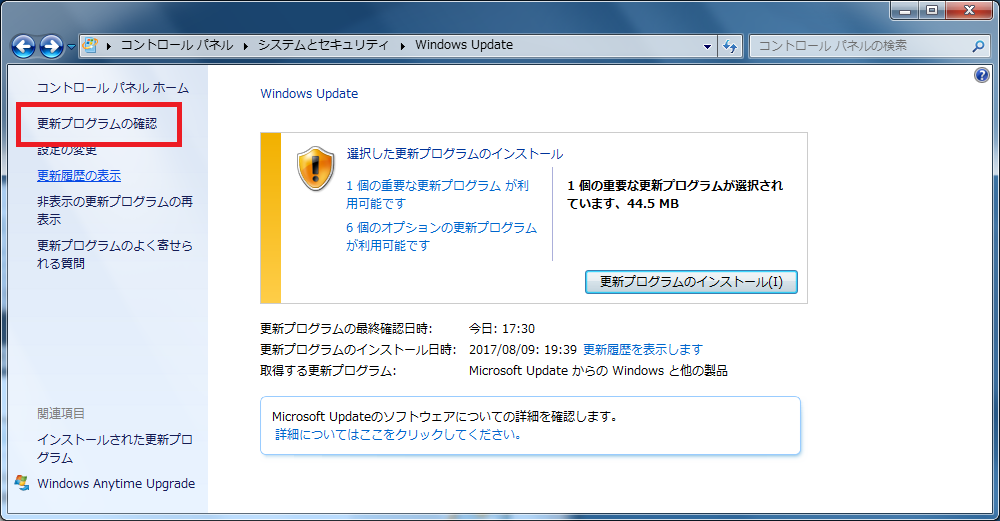The height and width of the screenshot is (521, 1000).
Task: Open the address bar history dropdown
Action: pyautogui.click(x=707, y=46)
